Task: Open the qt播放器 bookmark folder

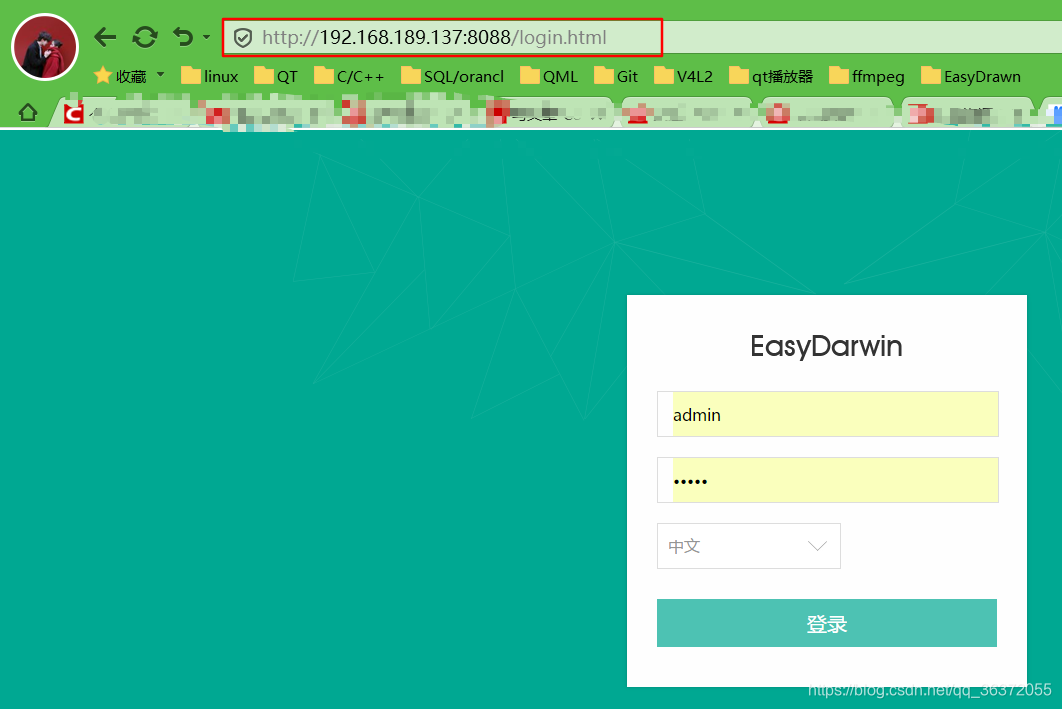Action: pyautogui.click(x=771, y=76)
